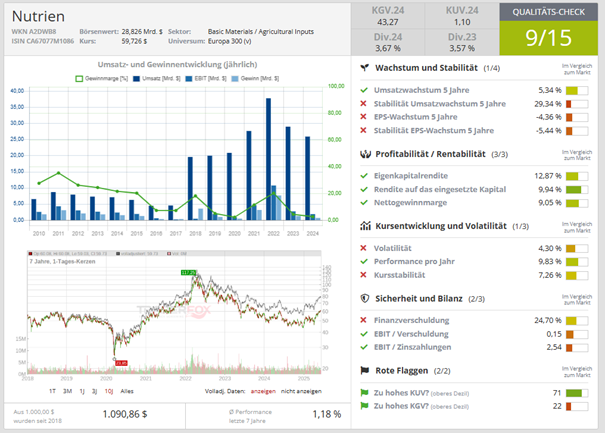The height and width of the screenshot is (433, 605).
Task: Select the 1T chart time range
Action: click(x=52, y=391)
